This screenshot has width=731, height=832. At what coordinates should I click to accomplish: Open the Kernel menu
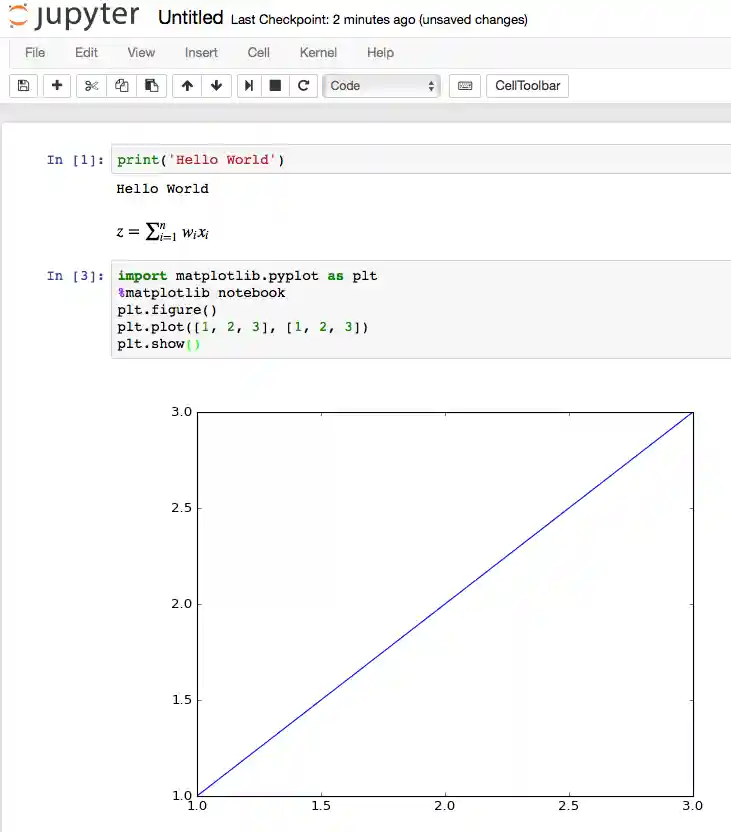coord(318,52)
